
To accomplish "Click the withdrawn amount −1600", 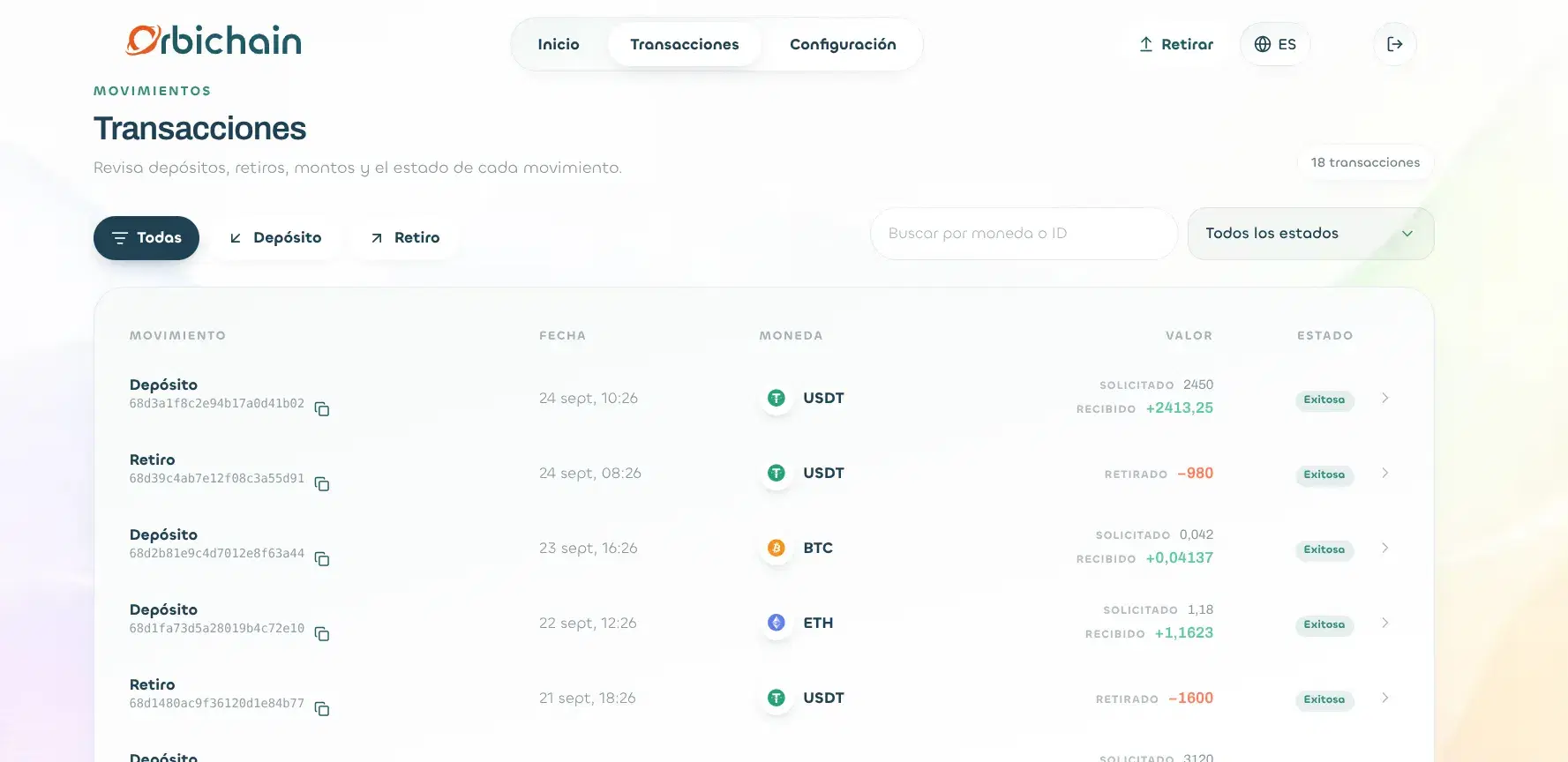I will pyautogui.click(x=1190, y=698).
